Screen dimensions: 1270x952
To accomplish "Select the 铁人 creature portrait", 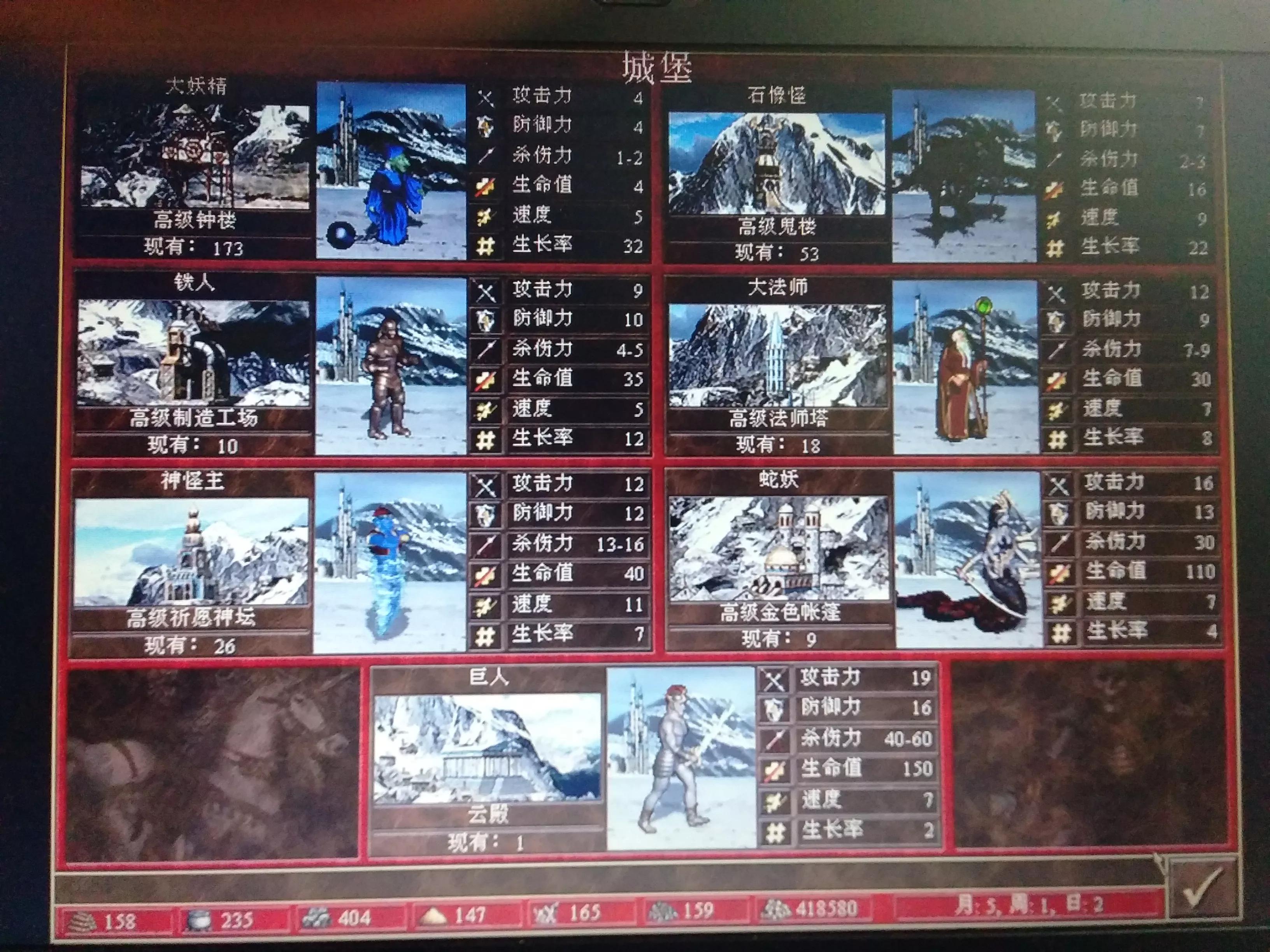I will (391, 366).
